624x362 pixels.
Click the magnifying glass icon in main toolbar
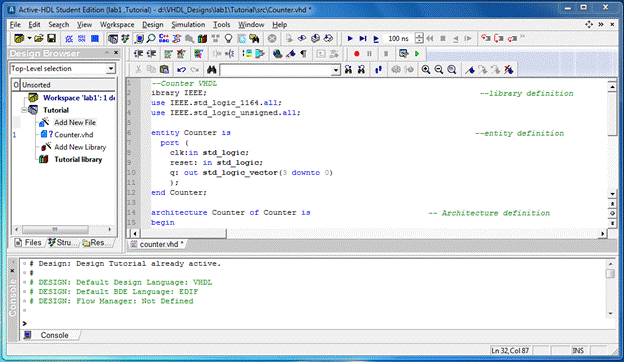coord(151,39)
